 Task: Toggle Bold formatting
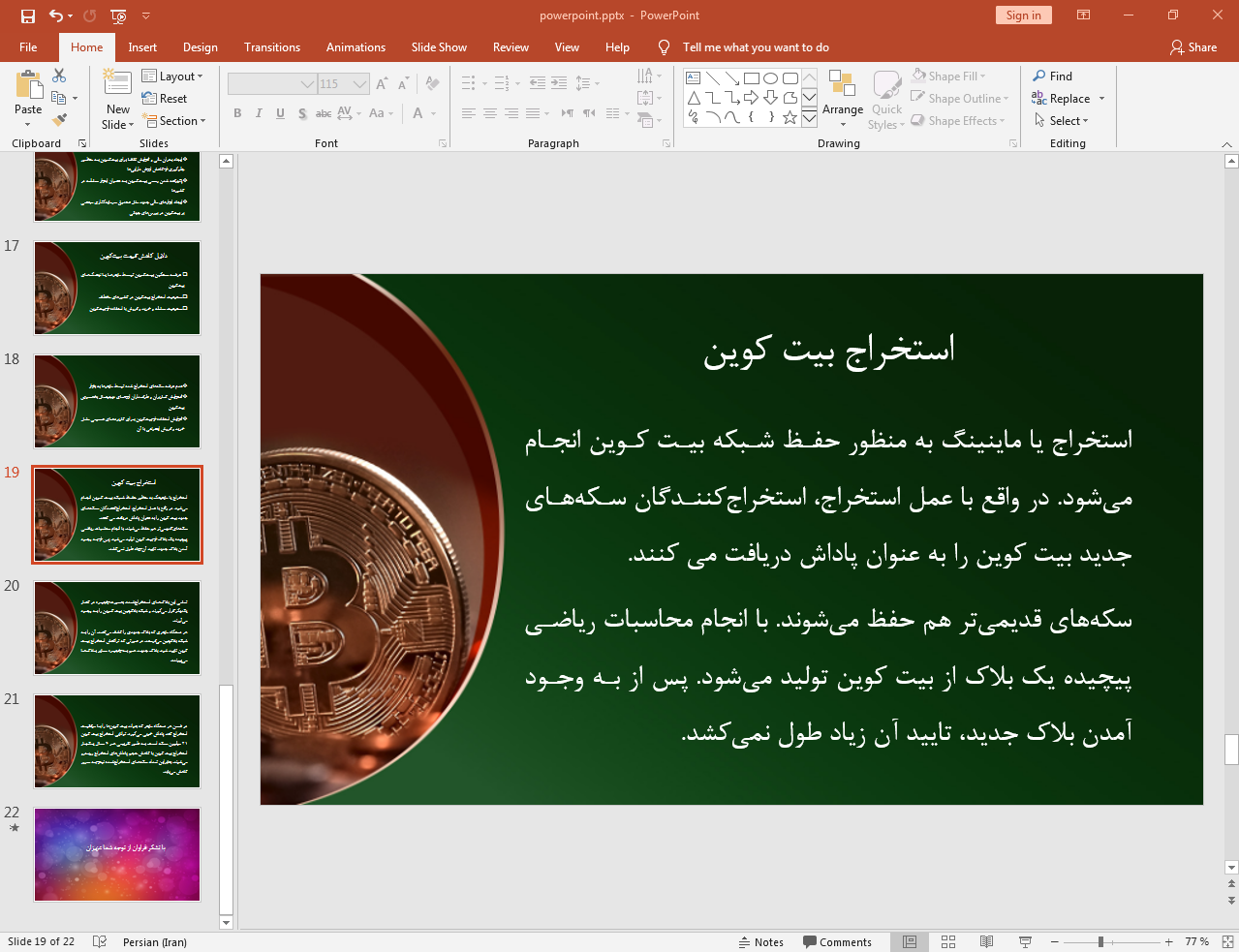click(237, 113)
